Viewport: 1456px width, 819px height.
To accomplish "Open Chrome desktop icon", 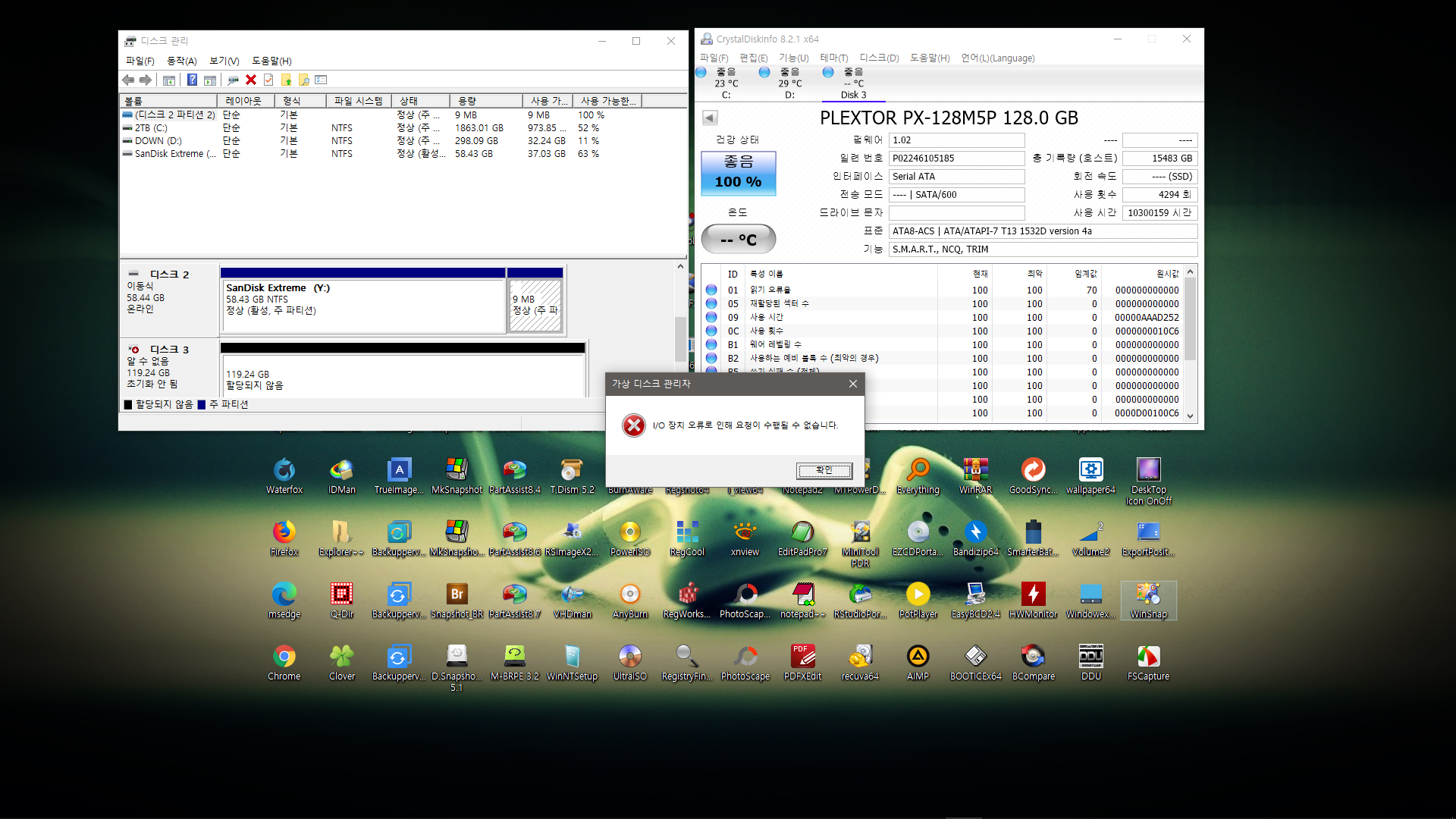I will coord(284,663).
